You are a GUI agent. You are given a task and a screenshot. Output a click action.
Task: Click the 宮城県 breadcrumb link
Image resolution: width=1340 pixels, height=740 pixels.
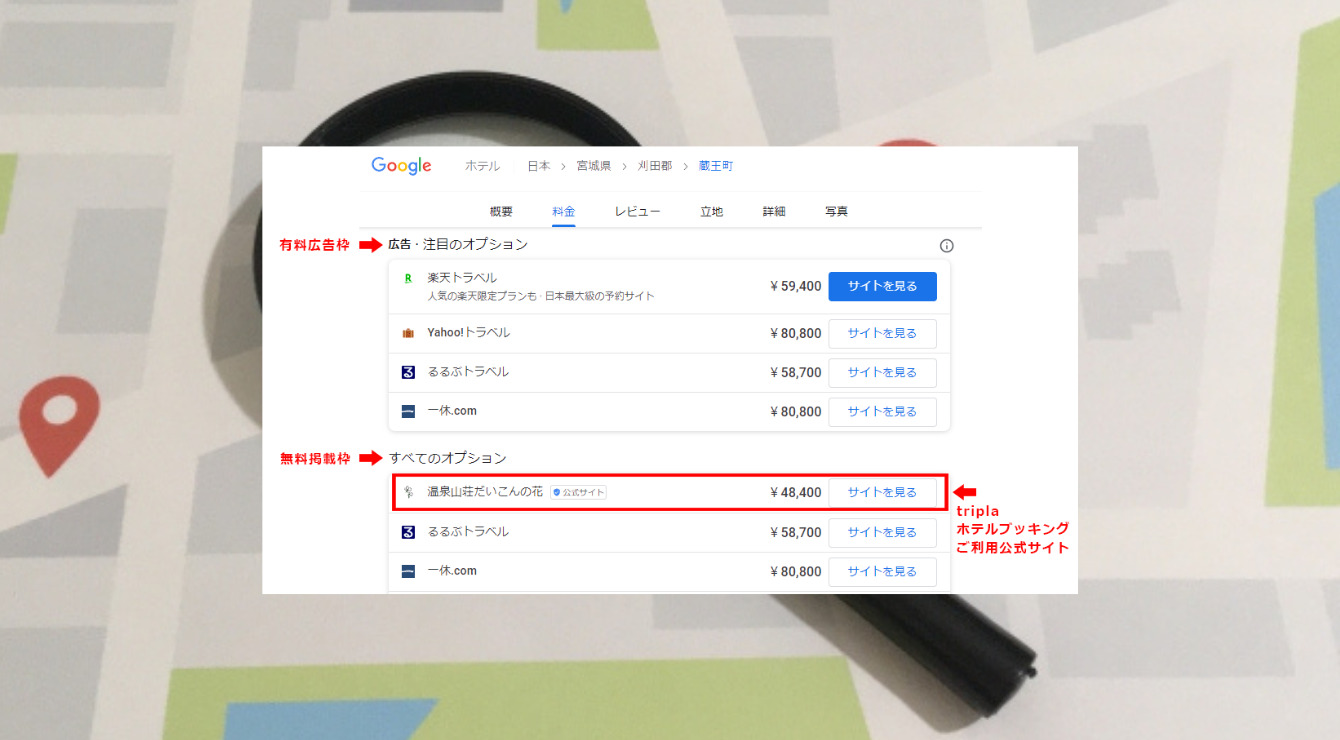(x=593, y=166)
